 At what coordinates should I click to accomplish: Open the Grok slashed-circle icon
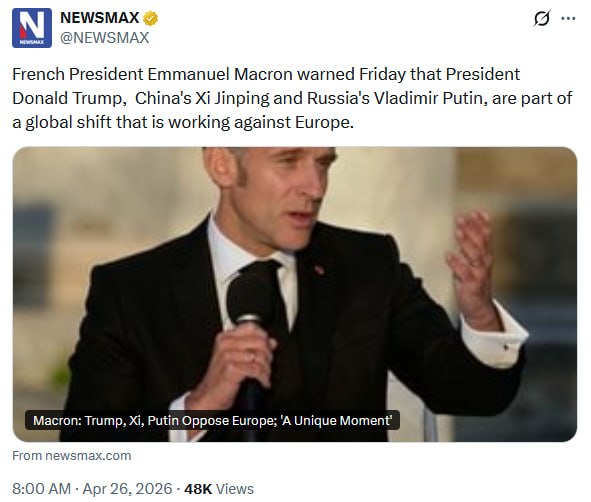coord(542,18)
